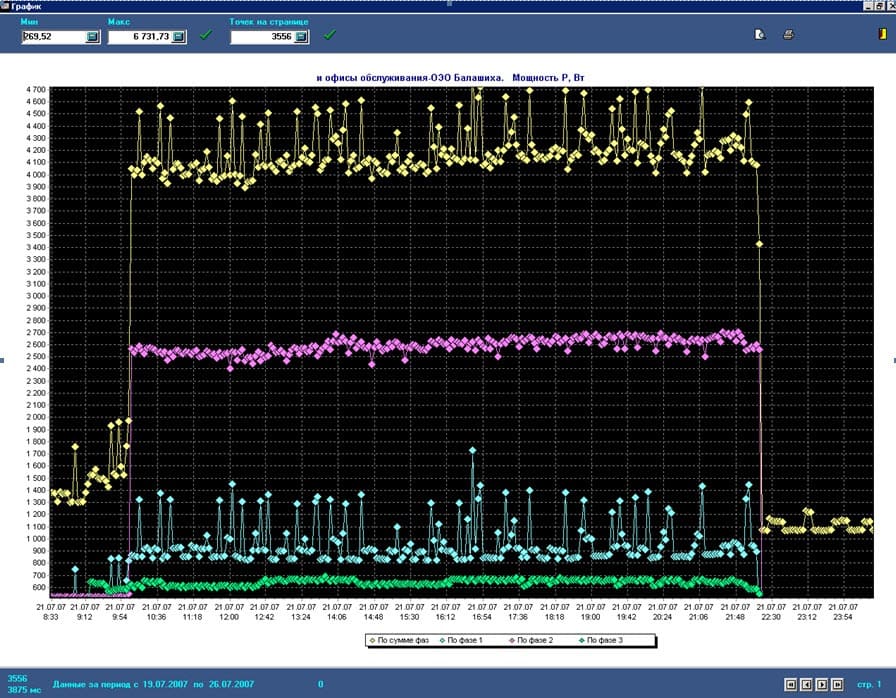Click the '2 600' Y-axis label
The height and width of the screenshot is (698, 896).
[x=36, y=344]
